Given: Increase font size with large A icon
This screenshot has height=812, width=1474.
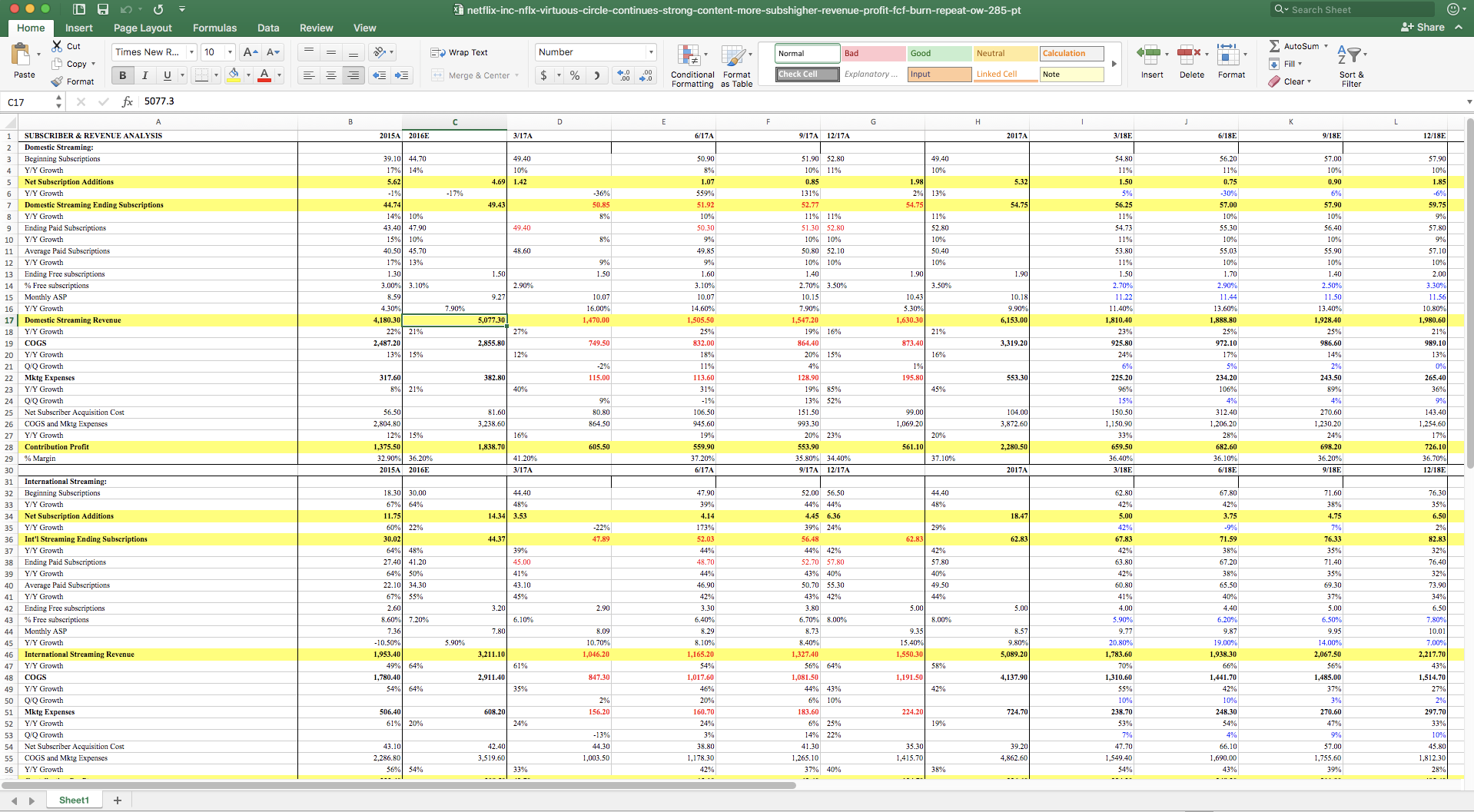Looking at the screenshot, I should click(251, 52).
